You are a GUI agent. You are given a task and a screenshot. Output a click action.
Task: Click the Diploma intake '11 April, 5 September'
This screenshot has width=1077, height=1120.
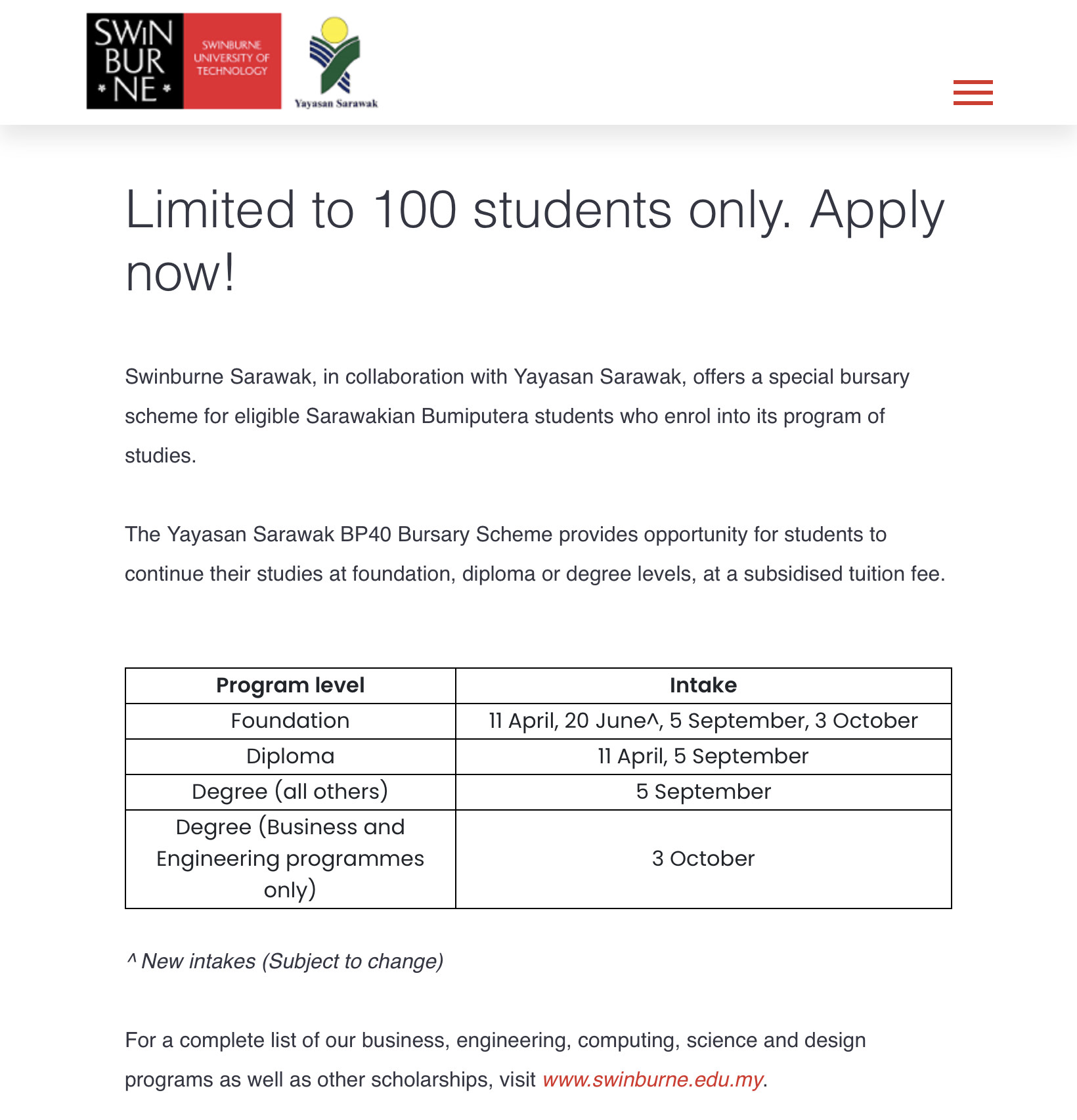[x=703, y=756]
